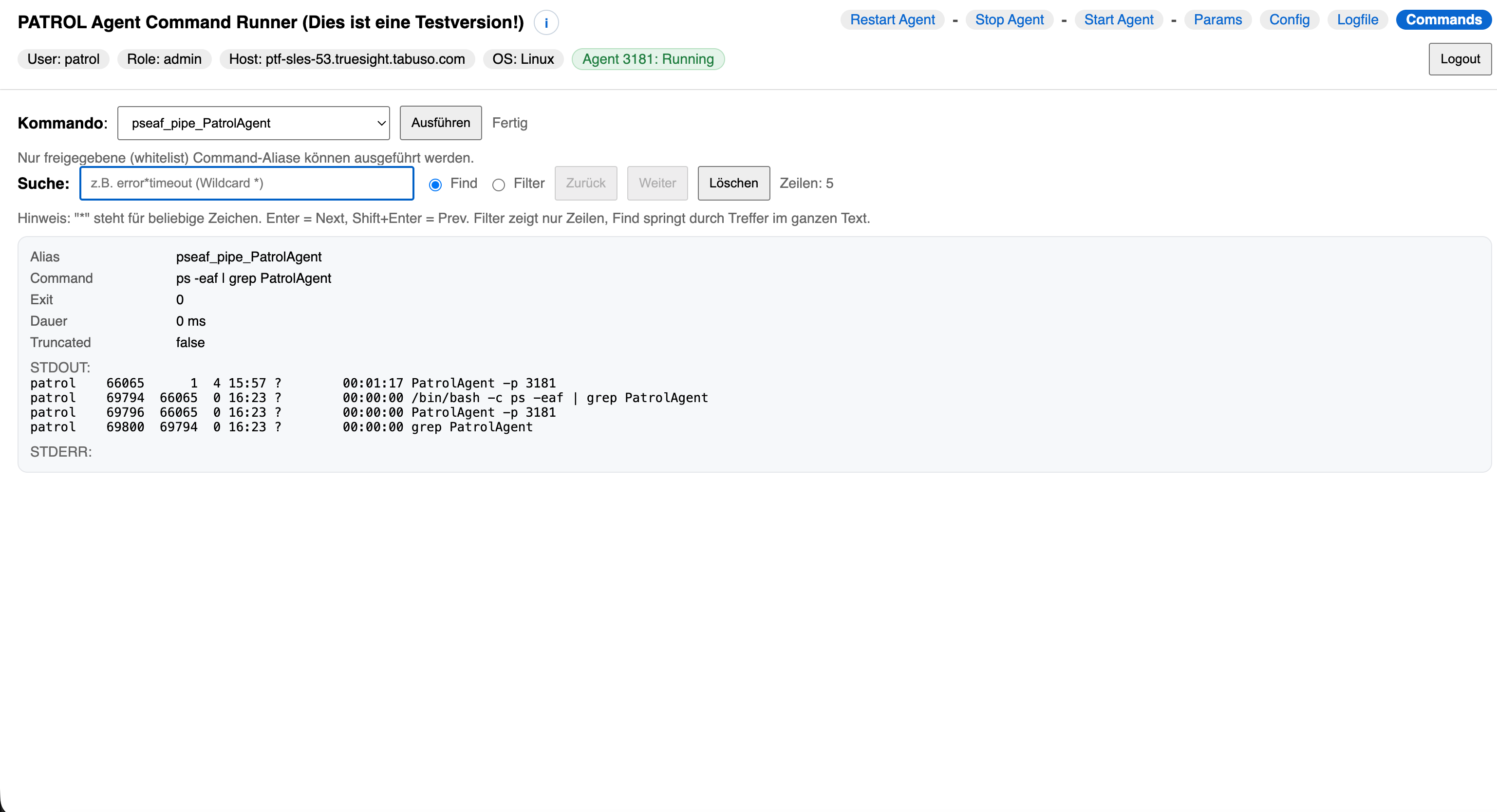Screen dimensions: 1497x812
Task: Click the Fertig status text
Action: click(x=510, y=123)
